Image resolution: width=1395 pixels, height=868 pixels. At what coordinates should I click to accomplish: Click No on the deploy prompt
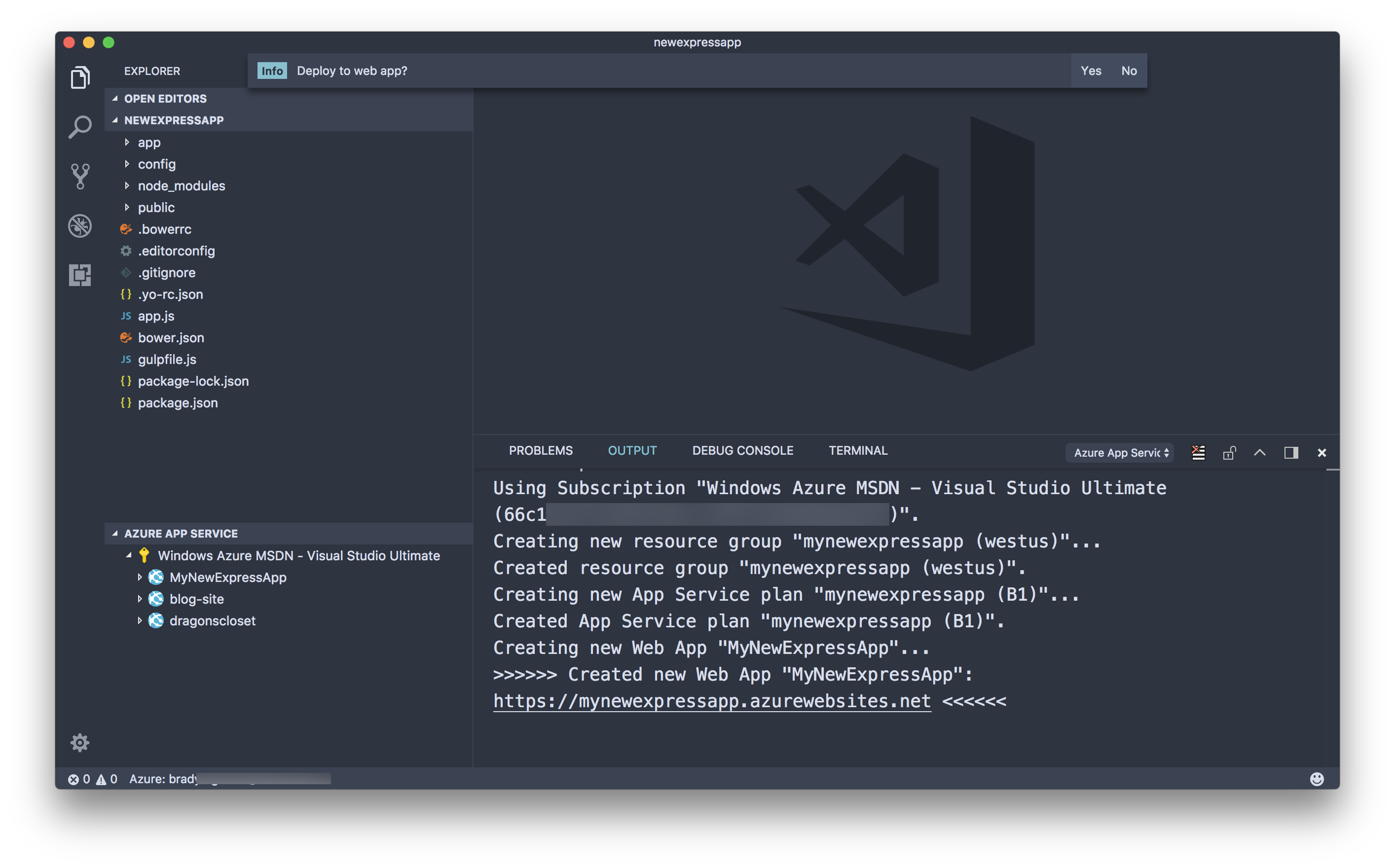point(1129,71)
